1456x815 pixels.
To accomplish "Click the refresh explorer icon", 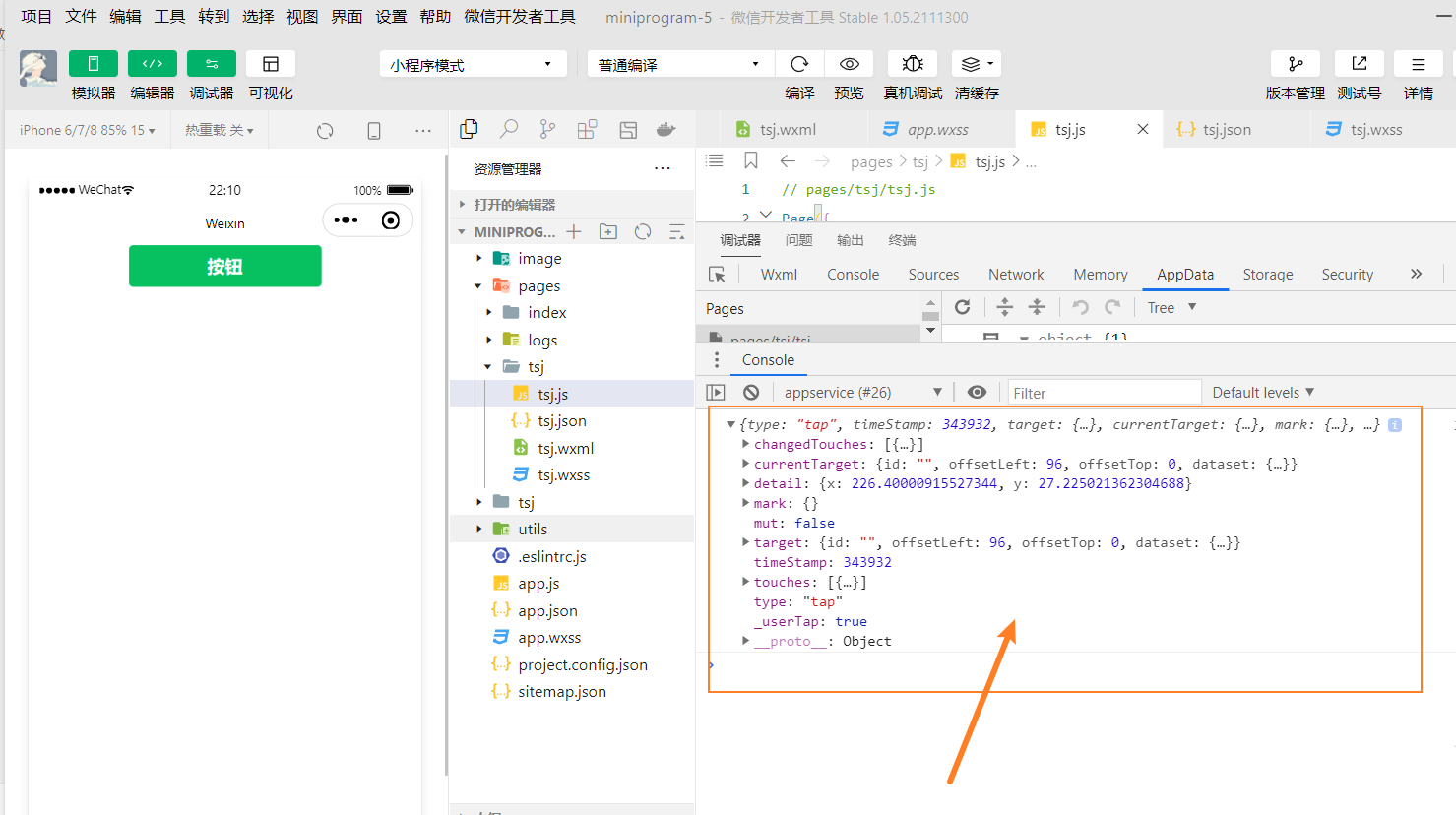I will pyautogui.click(x=643, y=232).
